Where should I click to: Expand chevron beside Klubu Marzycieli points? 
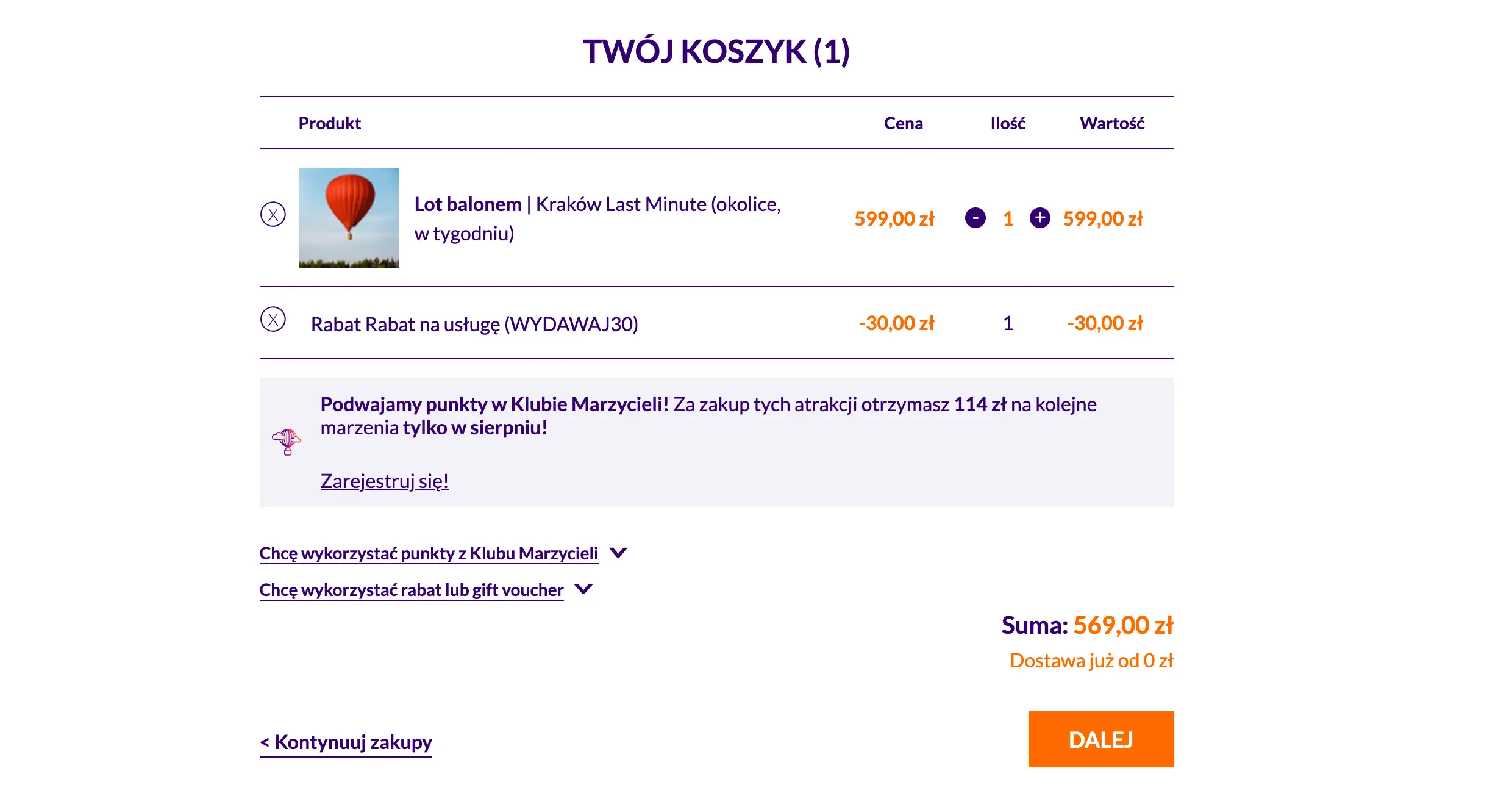[618, 553]
